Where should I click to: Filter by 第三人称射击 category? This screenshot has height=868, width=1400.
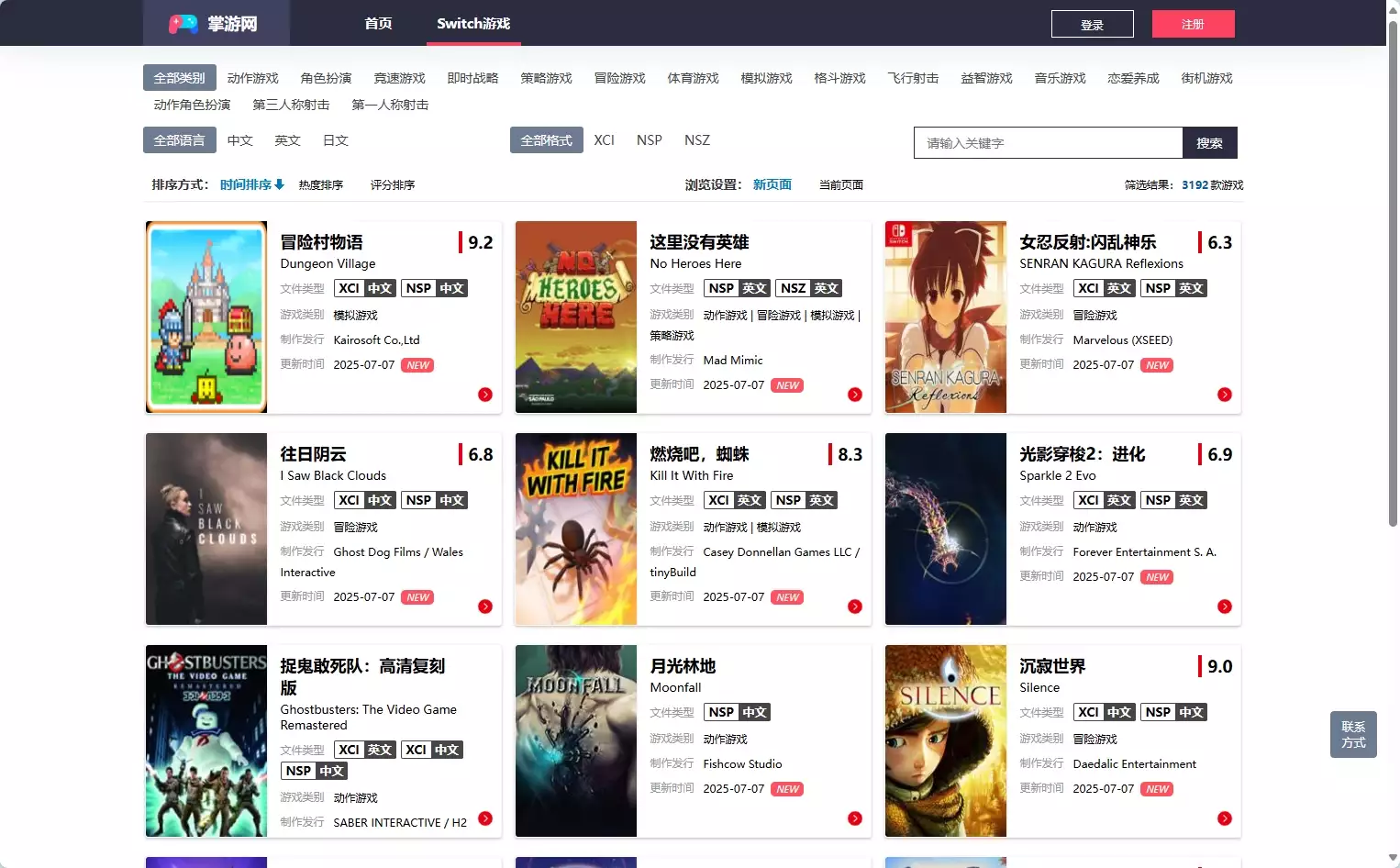pos(292,105)
